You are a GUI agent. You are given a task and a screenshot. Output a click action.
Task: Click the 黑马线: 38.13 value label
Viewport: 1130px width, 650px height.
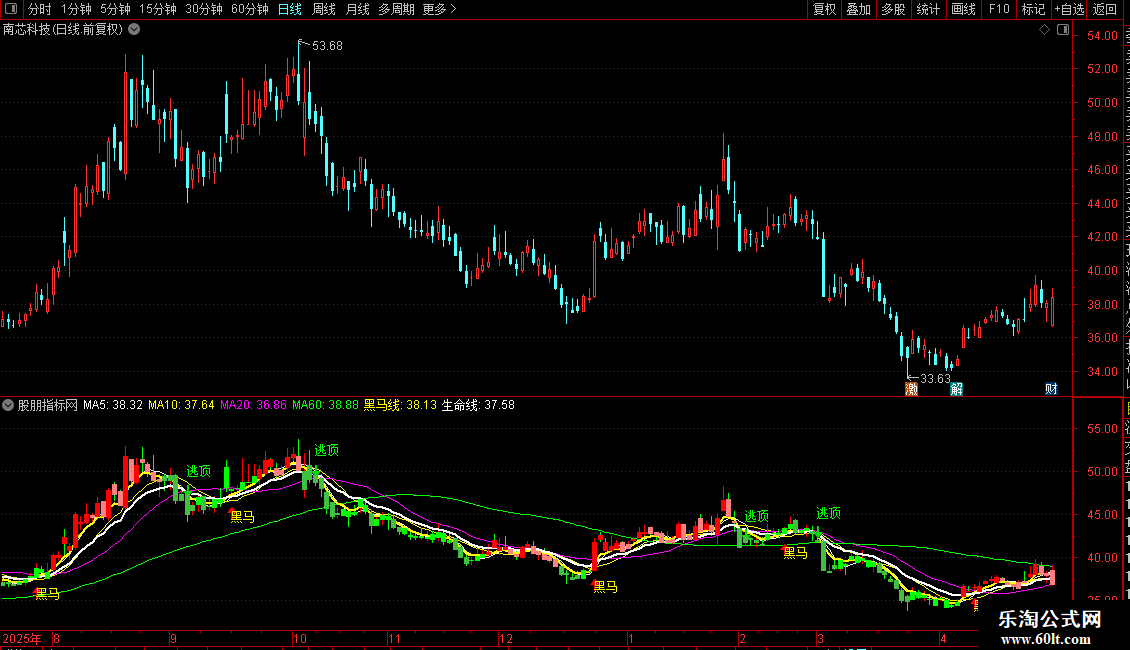400,405
